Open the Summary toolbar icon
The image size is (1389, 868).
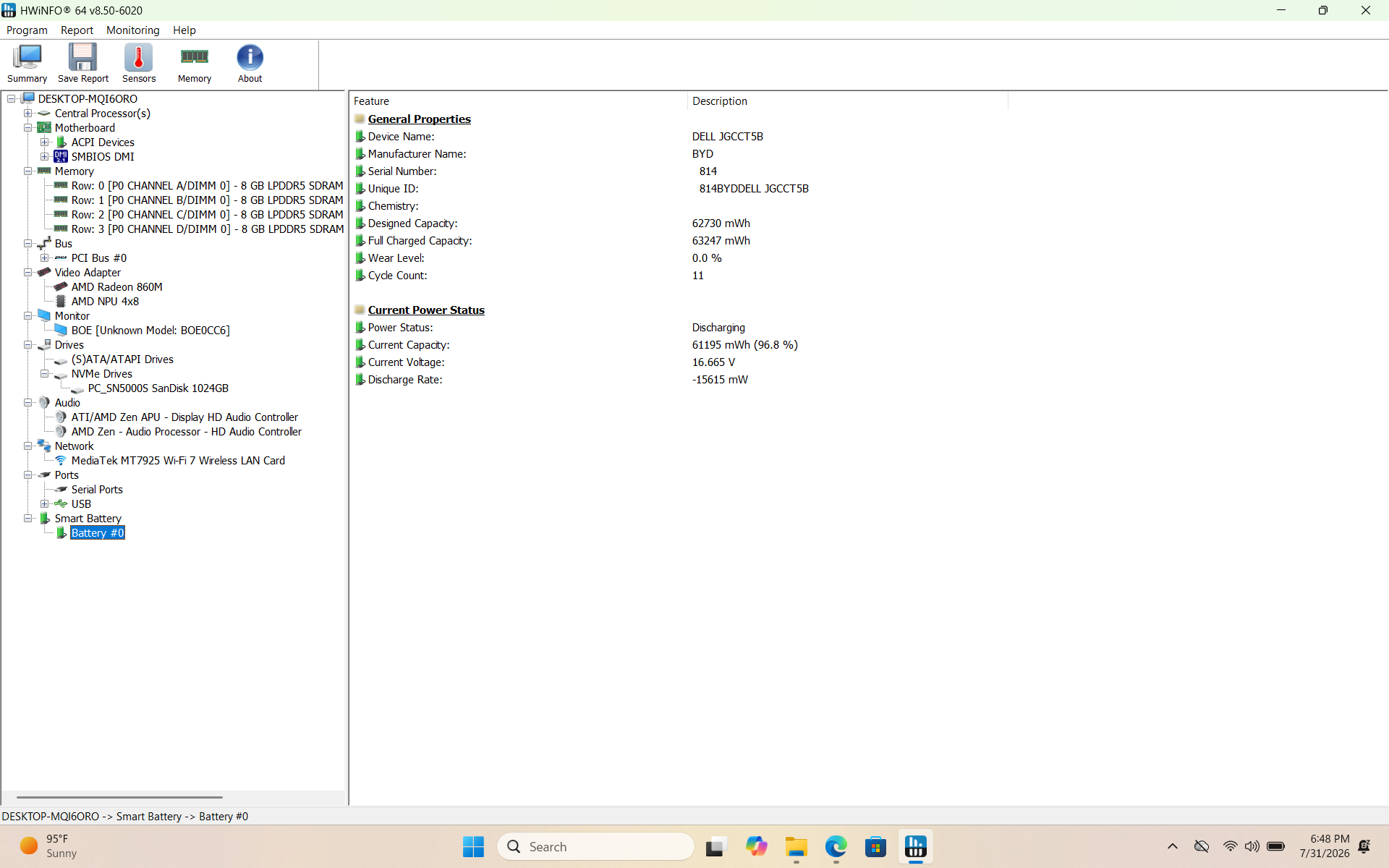point(27,64)
